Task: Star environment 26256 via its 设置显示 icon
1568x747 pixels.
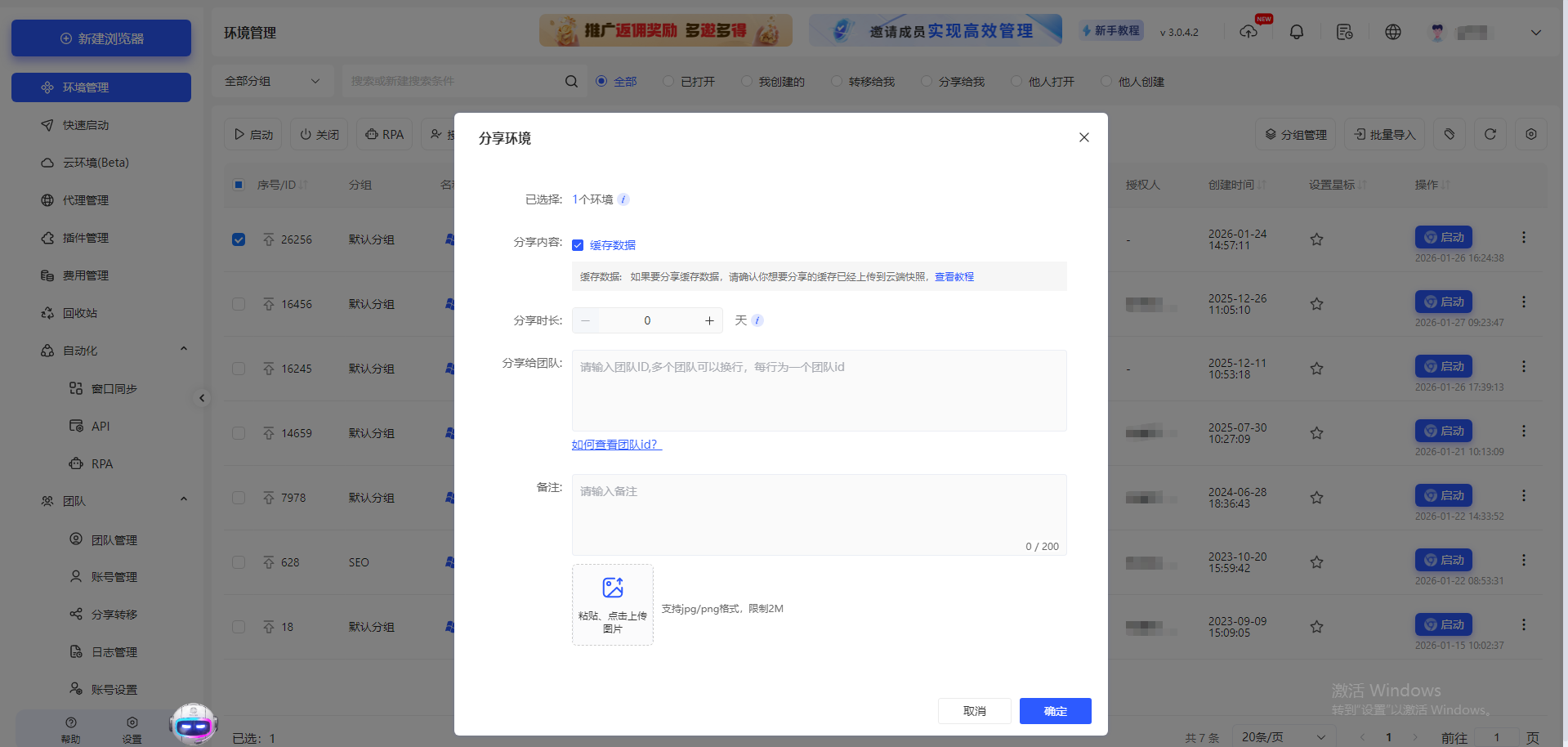Action: tap(1316, 239)
